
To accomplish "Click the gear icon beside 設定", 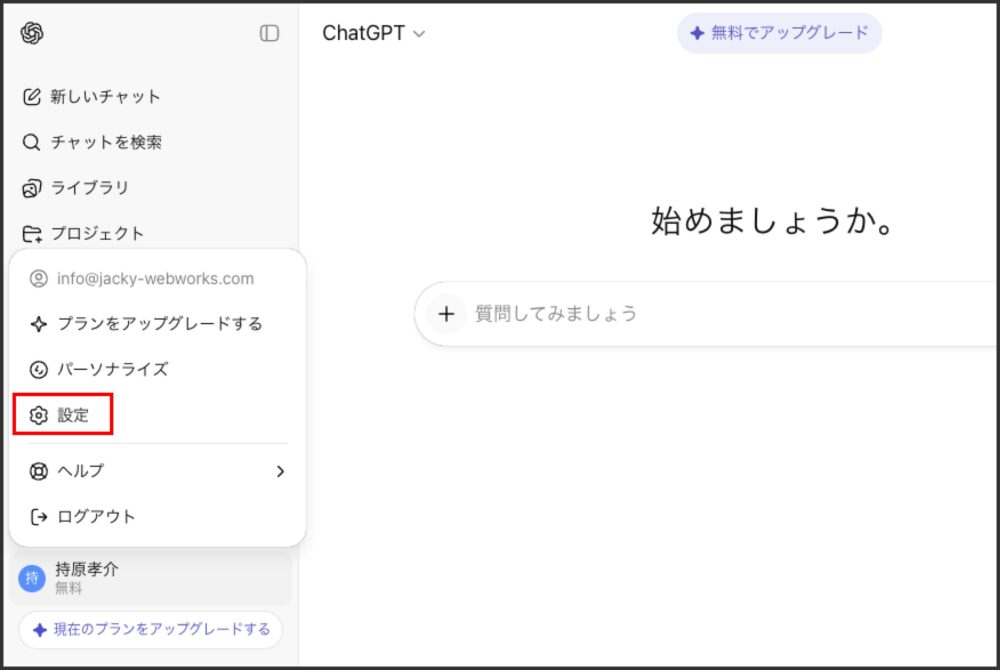I will (39, 415).
